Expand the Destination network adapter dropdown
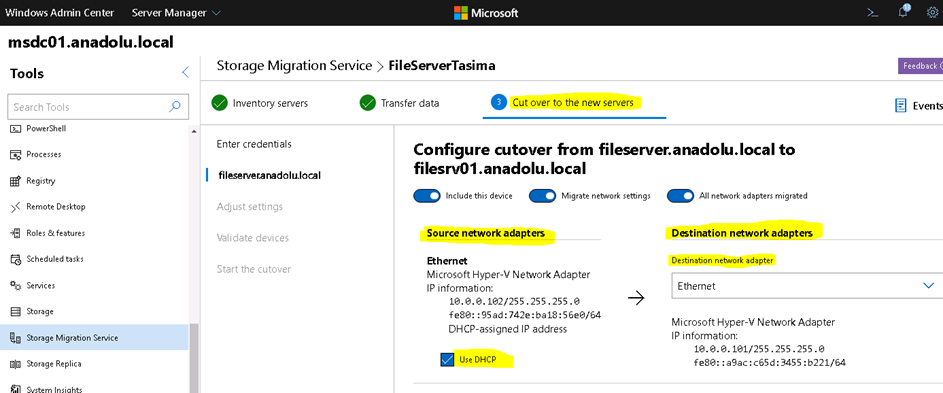 (x=807, y=286)
